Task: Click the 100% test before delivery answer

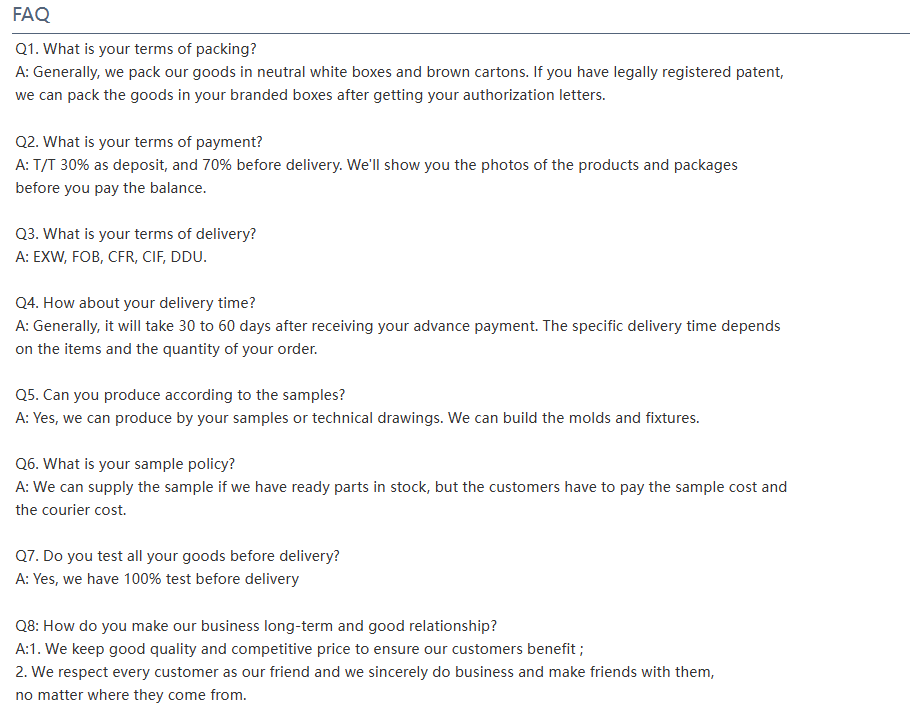Action: (157, 579)
